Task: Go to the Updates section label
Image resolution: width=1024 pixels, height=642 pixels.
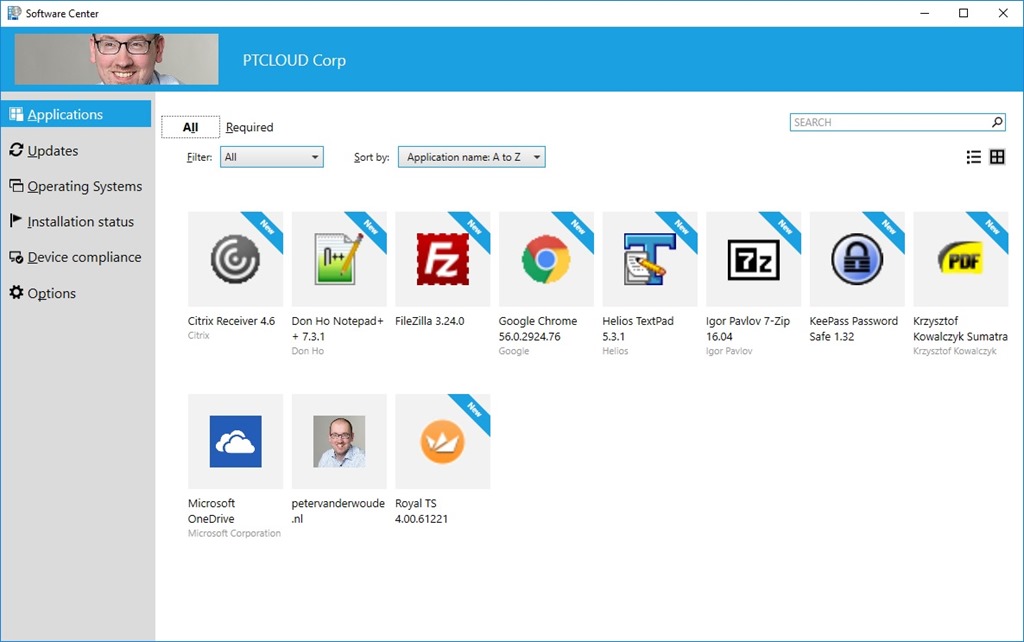Action: 53,151
